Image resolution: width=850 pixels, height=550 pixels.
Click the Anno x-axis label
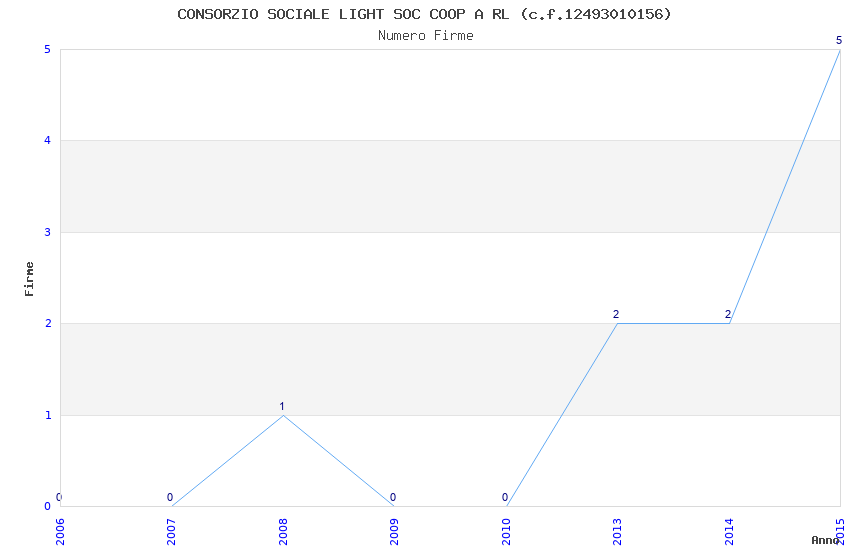(x=825, y=540)
